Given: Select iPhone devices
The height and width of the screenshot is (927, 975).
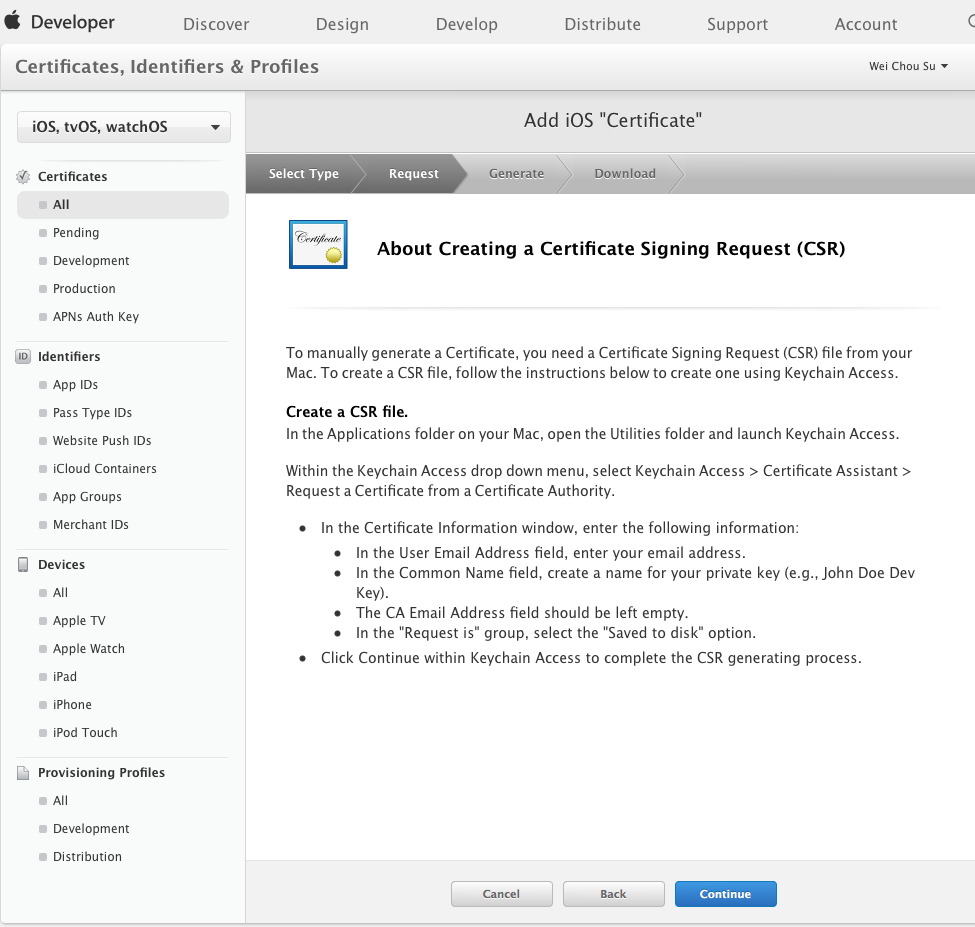Looking at the screenshot, I should pyautogui.click(x=72, y=704).
